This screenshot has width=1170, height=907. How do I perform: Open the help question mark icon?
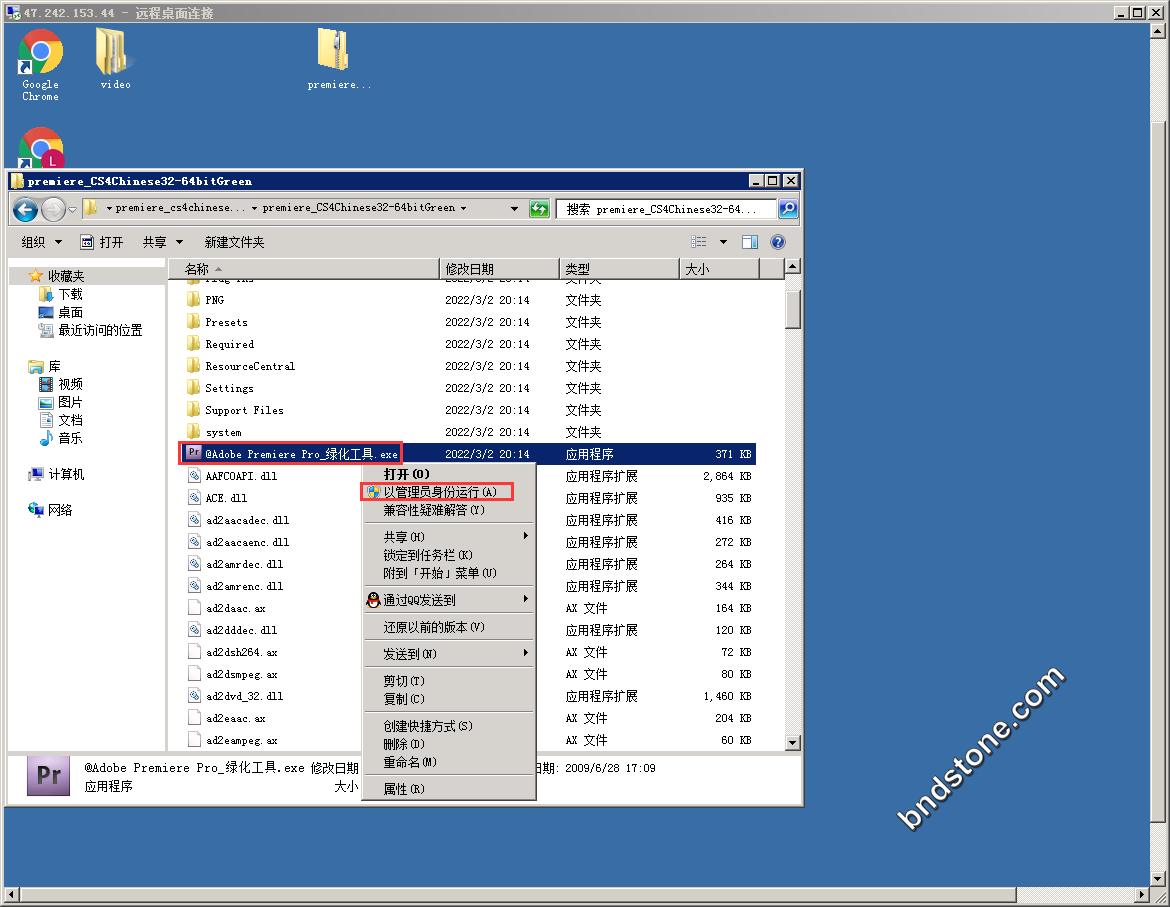[778, 242]
